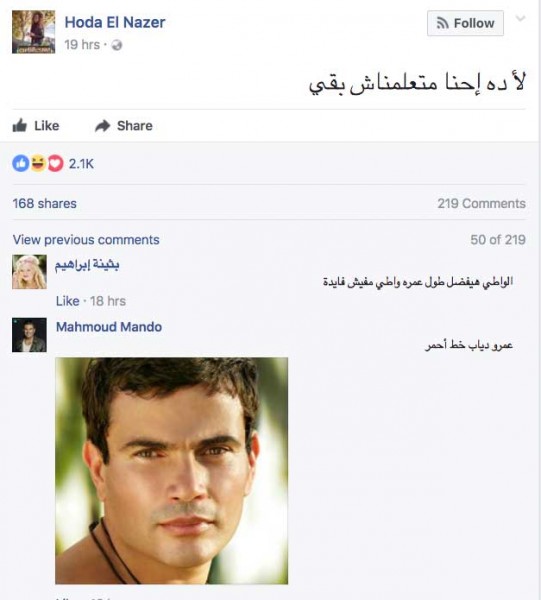The width and height of the screenshot is (541, 600).
Task: Open Hoda El Nazer profile name link
Action: (x=115, y=22)
